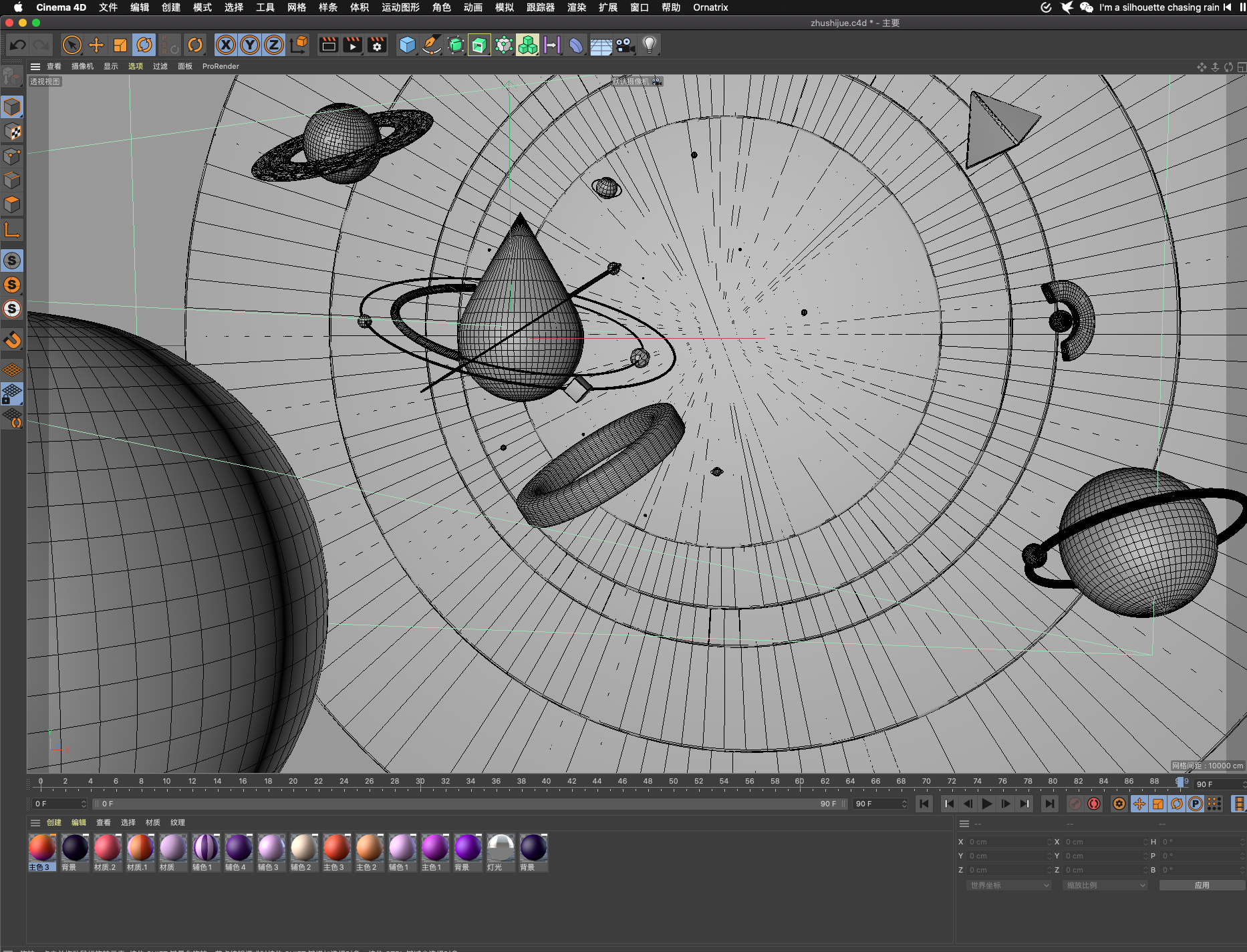Click the X position input field

pyautogui.click(x=1006, y=842)
